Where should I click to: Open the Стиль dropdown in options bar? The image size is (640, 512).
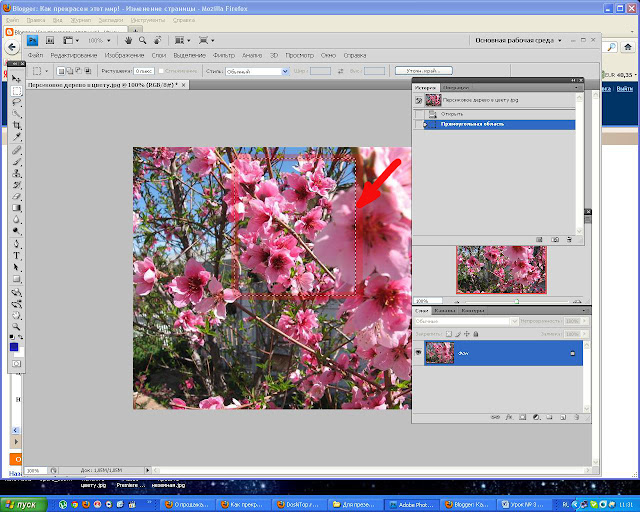coord(256,71)
